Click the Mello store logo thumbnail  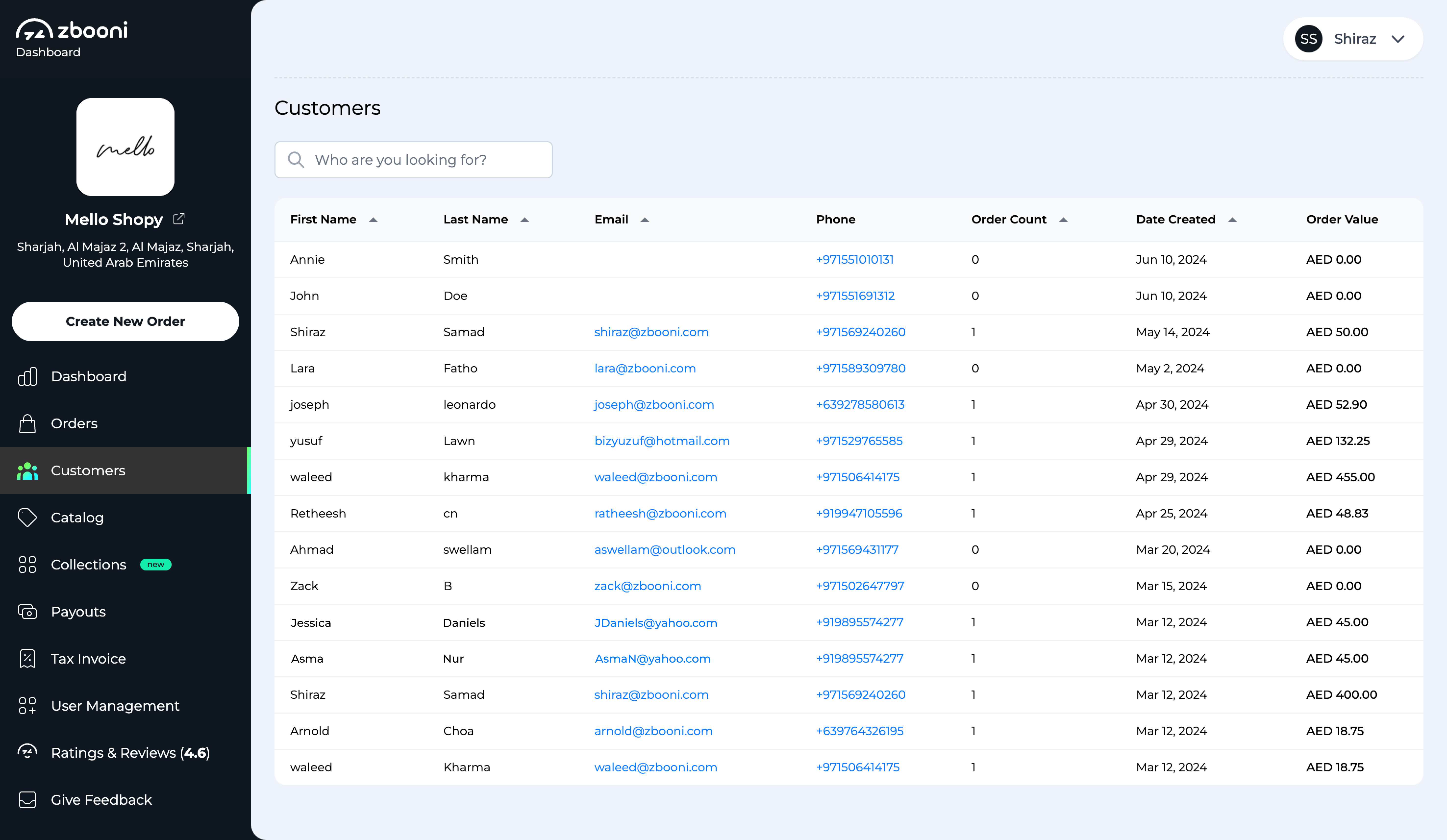[x=125, y=147]
